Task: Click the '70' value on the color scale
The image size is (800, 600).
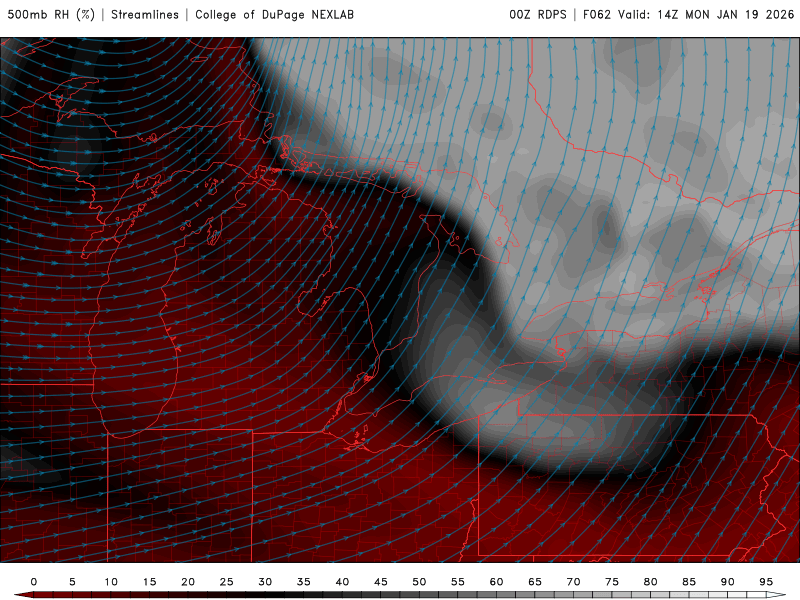Action: point(573,582)
